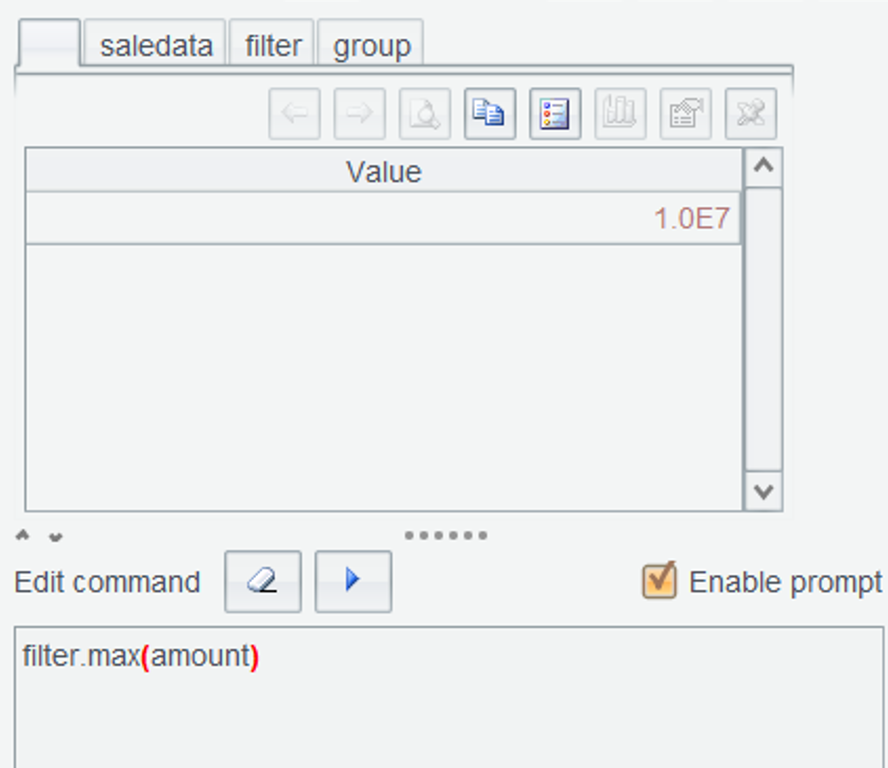888x768 pixels.
Task: Clear command with the eraser button
Action: tap(263, 581)
